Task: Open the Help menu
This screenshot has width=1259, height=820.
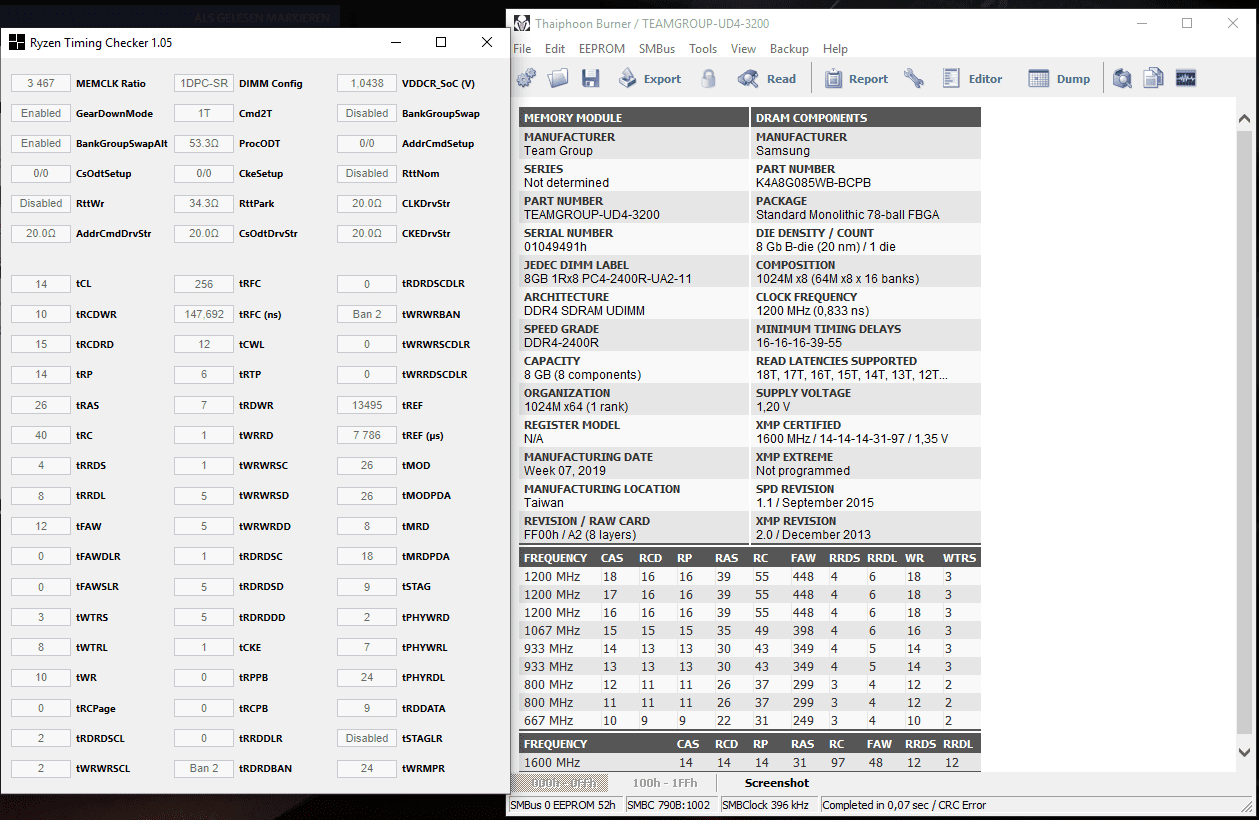Action: coord(835,49)
